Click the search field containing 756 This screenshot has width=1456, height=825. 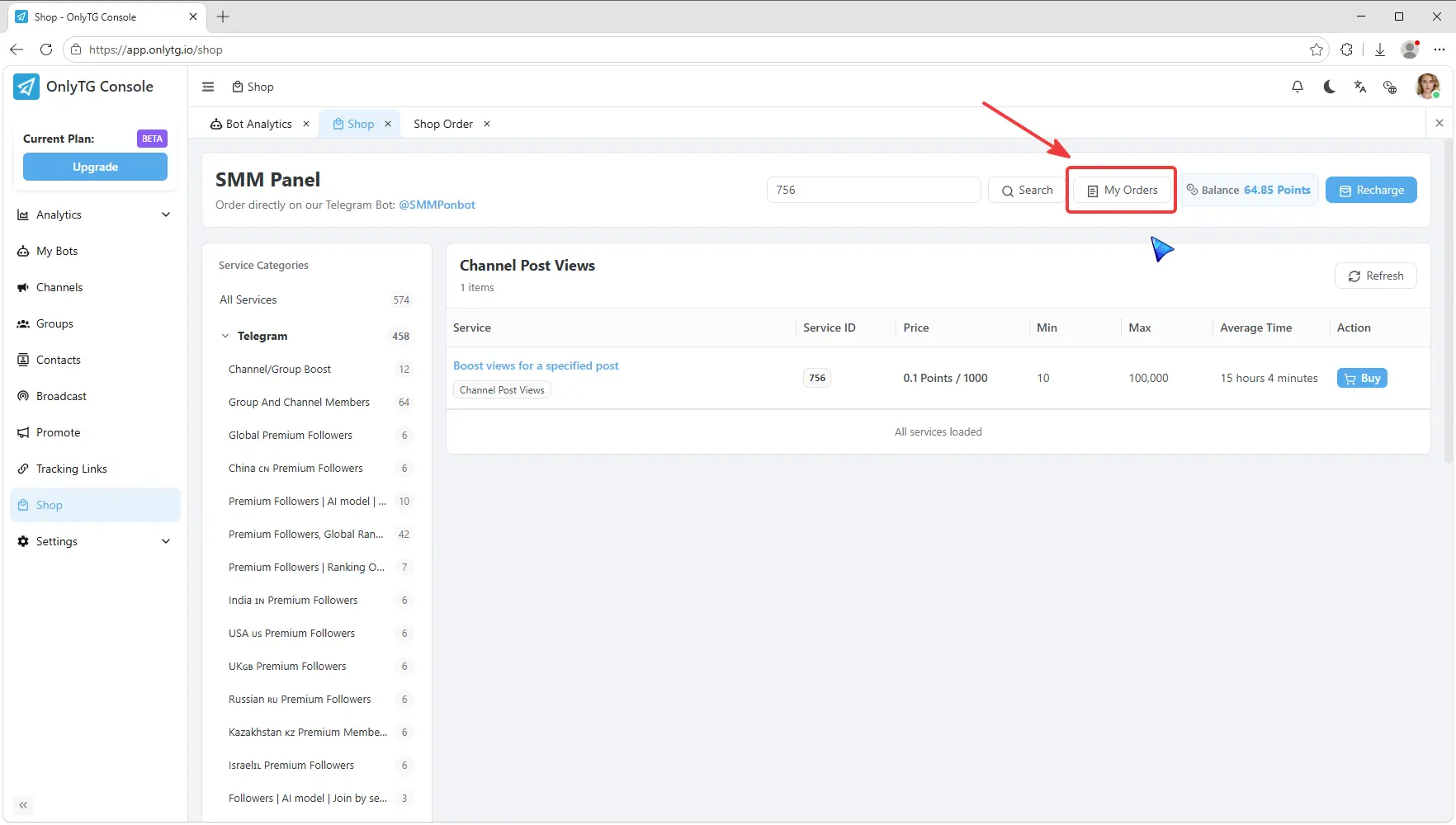click(x=873, y=190)
